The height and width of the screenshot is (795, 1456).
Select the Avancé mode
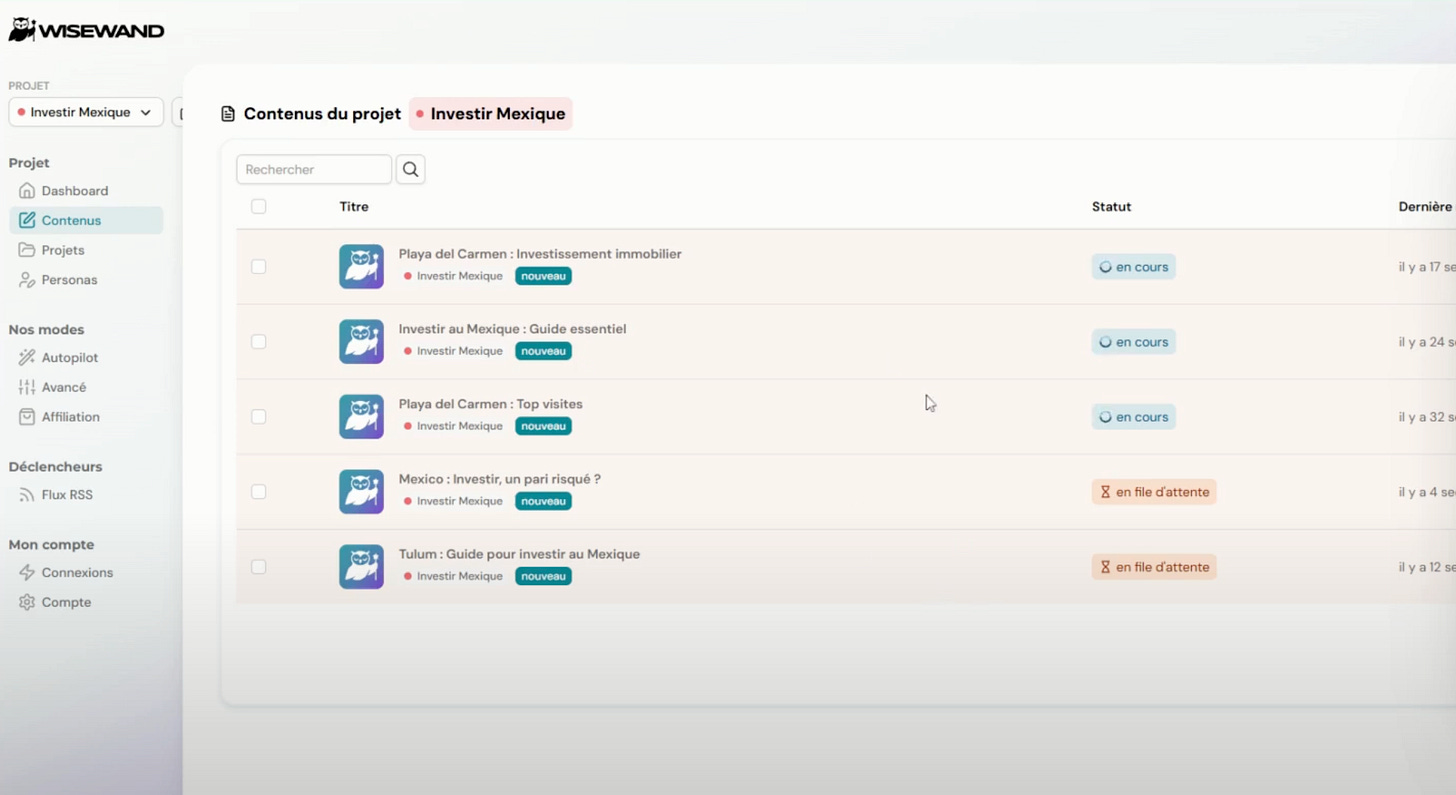(x=64, y=387)
